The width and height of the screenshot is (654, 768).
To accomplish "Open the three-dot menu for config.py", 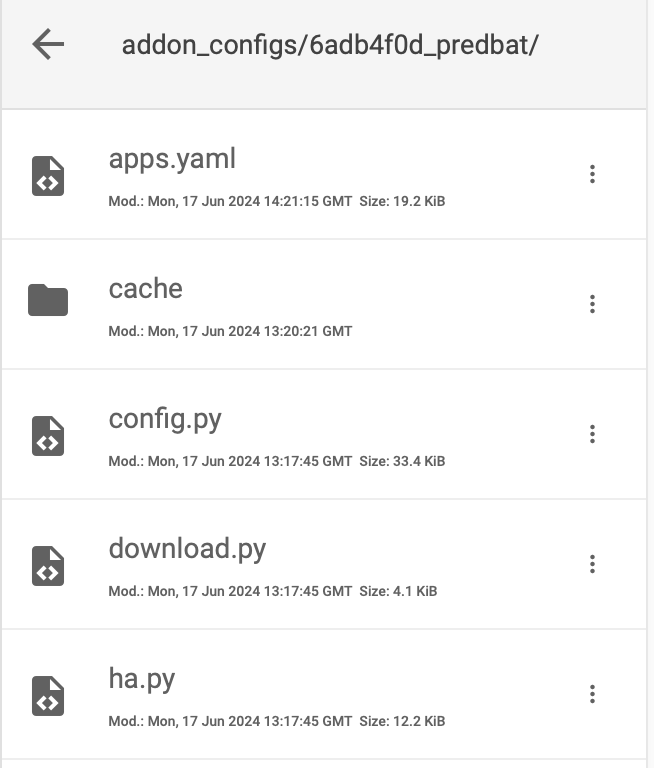I will pyautogui.click(x=592, y=434).
